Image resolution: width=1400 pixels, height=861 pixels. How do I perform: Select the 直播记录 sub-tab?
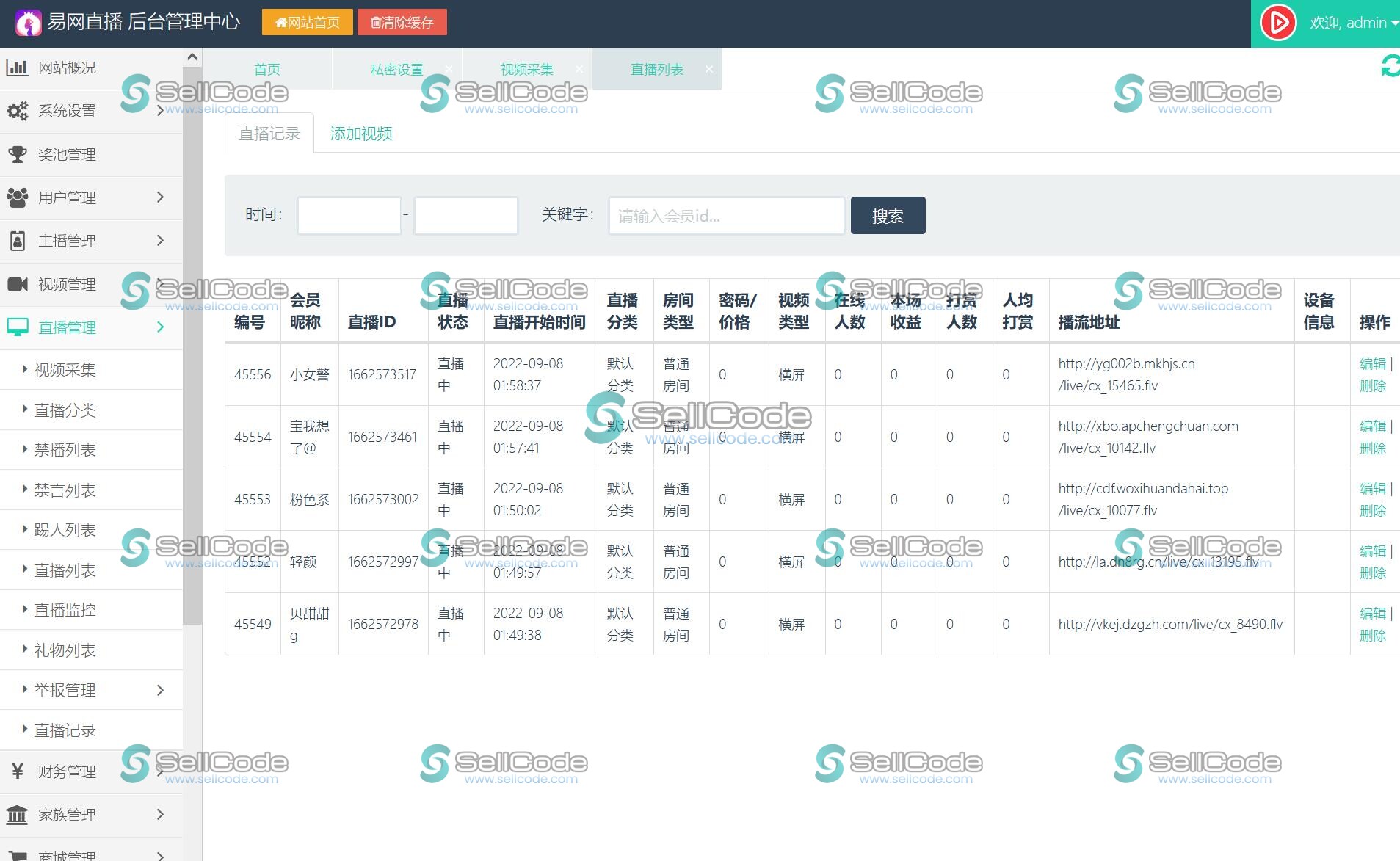coord(269,134)
